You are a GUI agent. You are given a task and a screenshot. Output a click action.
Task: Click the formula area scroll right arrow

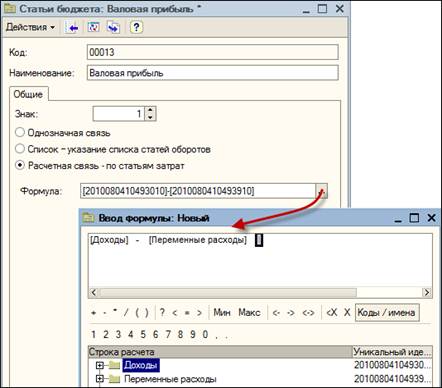(x=426, y=292)
